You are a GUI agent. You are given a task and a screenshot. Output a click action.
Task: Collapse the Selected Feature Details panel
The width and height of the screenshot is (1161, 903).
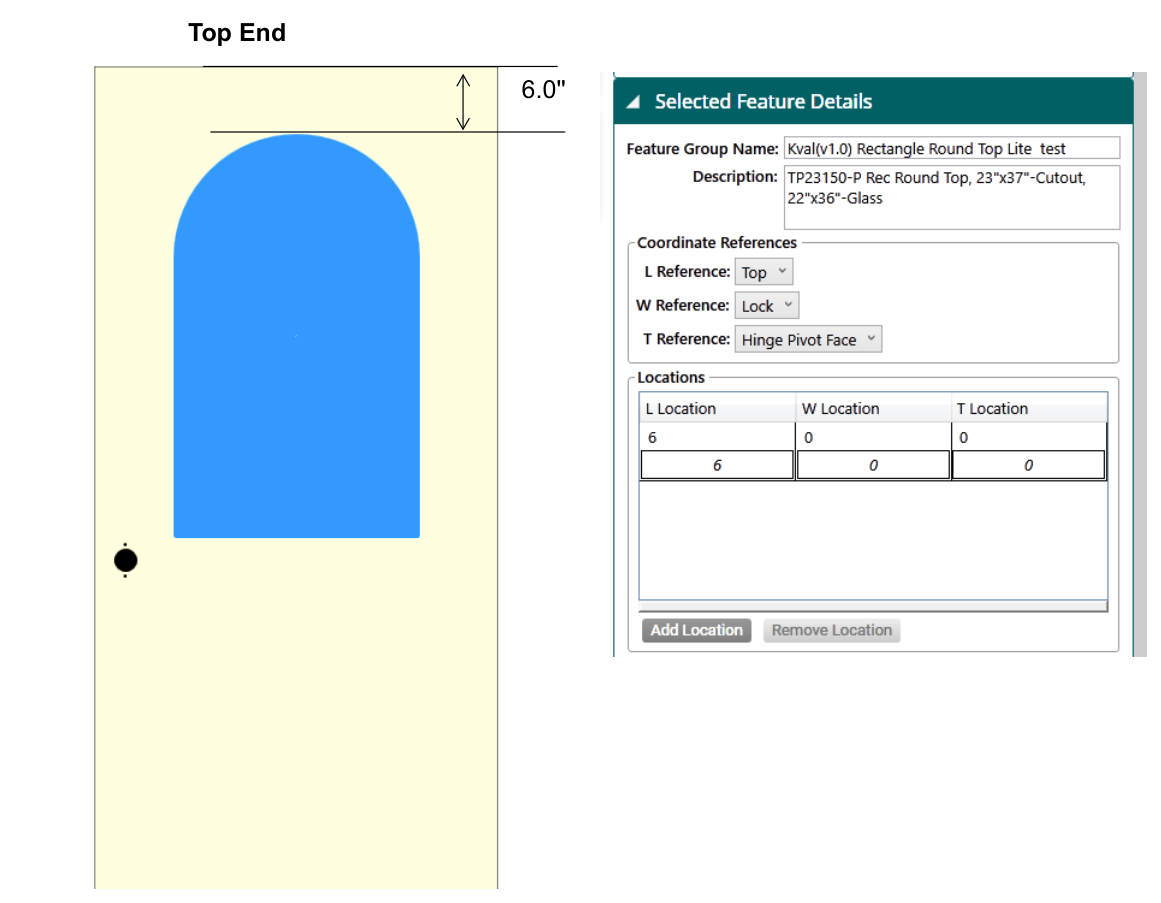point(633,102)
